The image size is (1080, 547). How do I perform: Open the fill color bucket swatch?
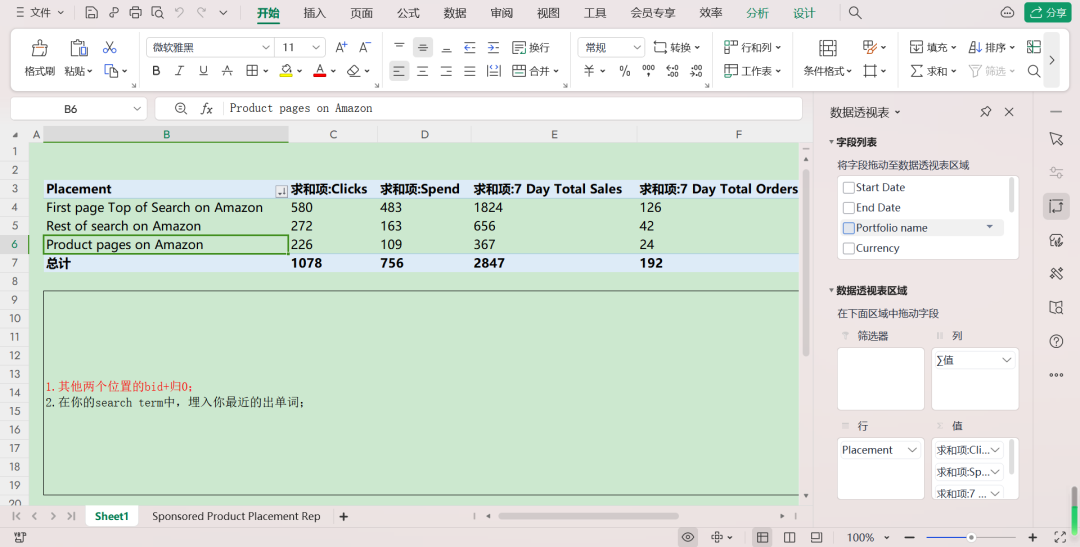(x=286, y=71)
